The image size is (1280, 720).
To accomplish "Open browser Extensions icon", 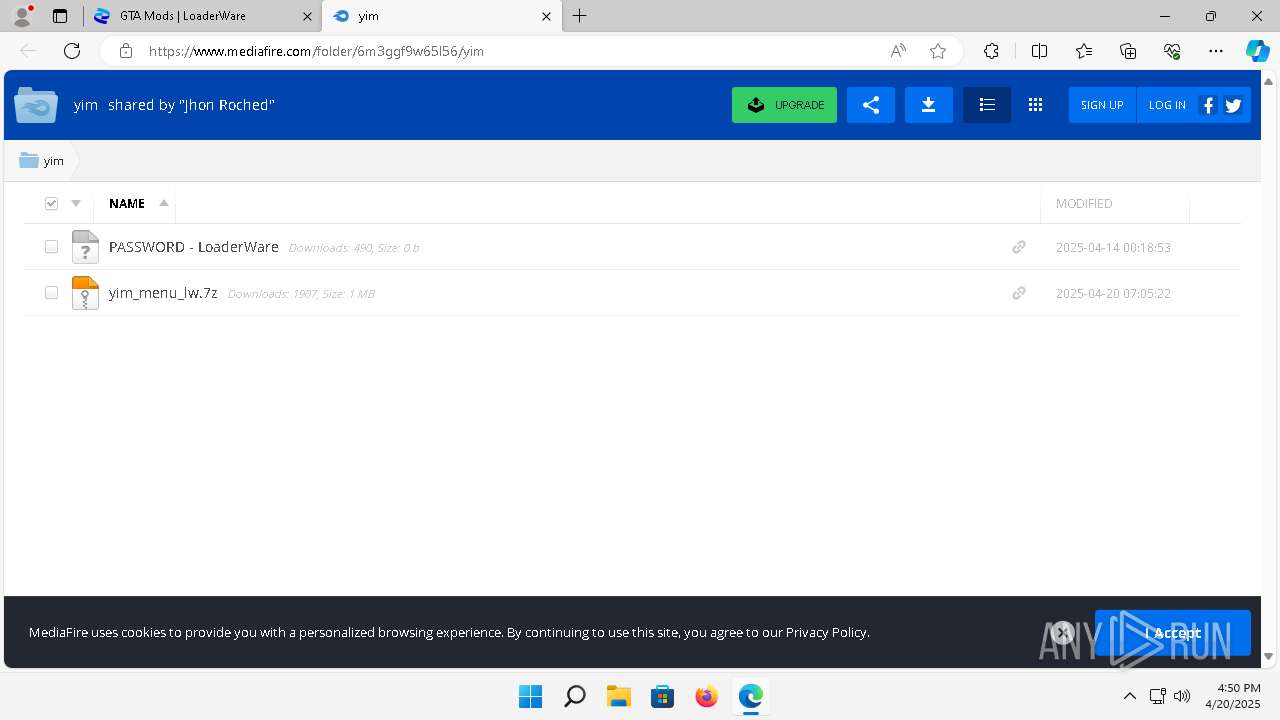I will (x=991, y=51).
